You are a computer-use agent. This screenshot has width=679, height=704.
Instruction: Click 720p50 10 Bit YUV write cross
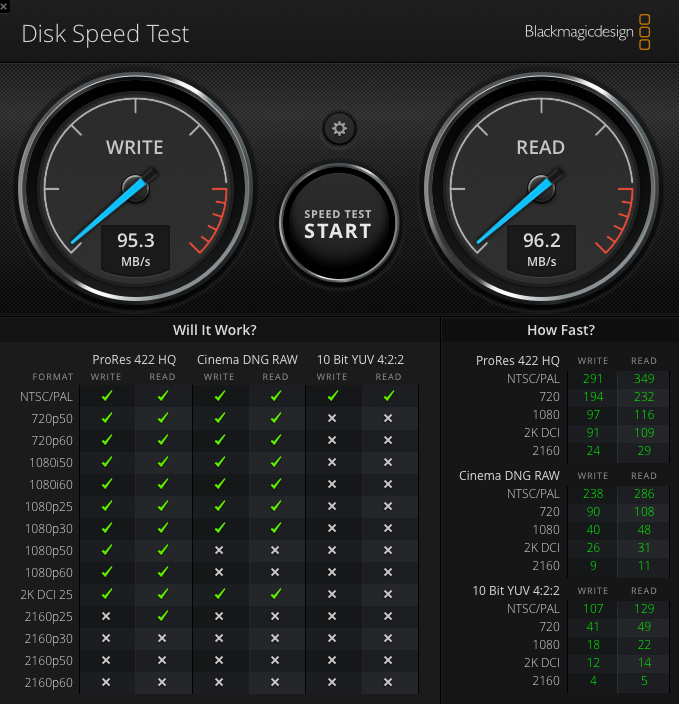point(332,418)
